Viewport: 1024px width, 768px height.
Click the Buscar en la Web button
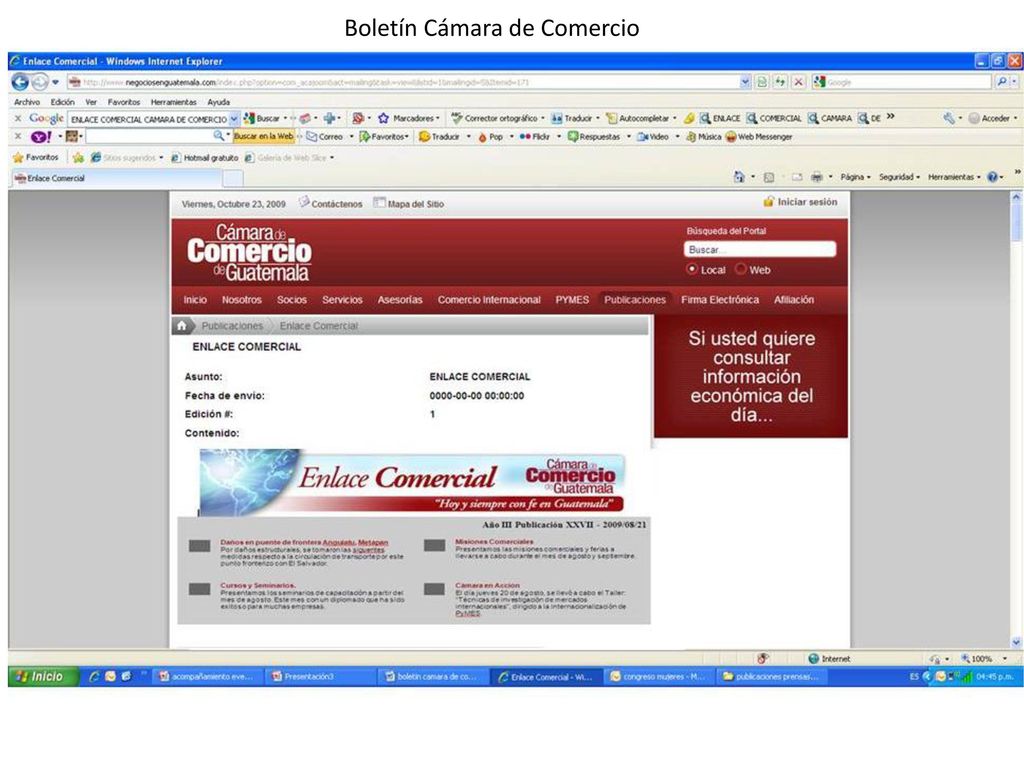[x=264, y=136]
